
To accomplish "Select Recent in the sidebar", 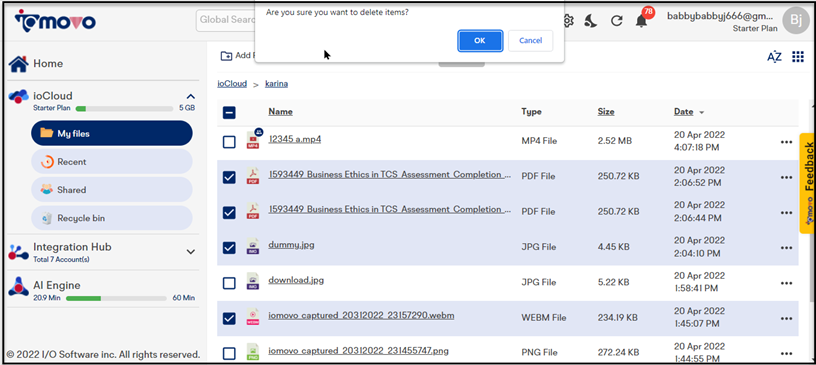I will pos(112,162).
